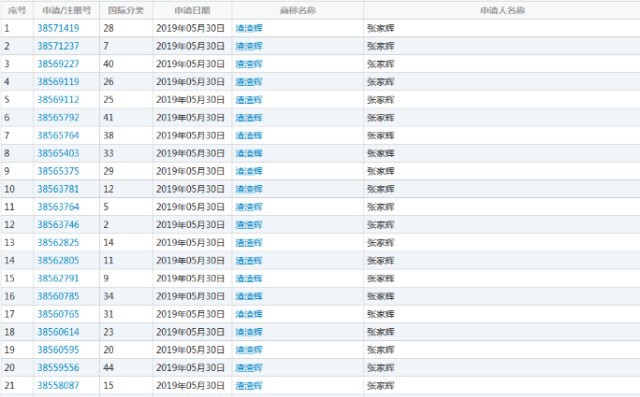Click trademark name 渣渣辉 in row 19
640x397 pixels.
click(x=249, y=350)
